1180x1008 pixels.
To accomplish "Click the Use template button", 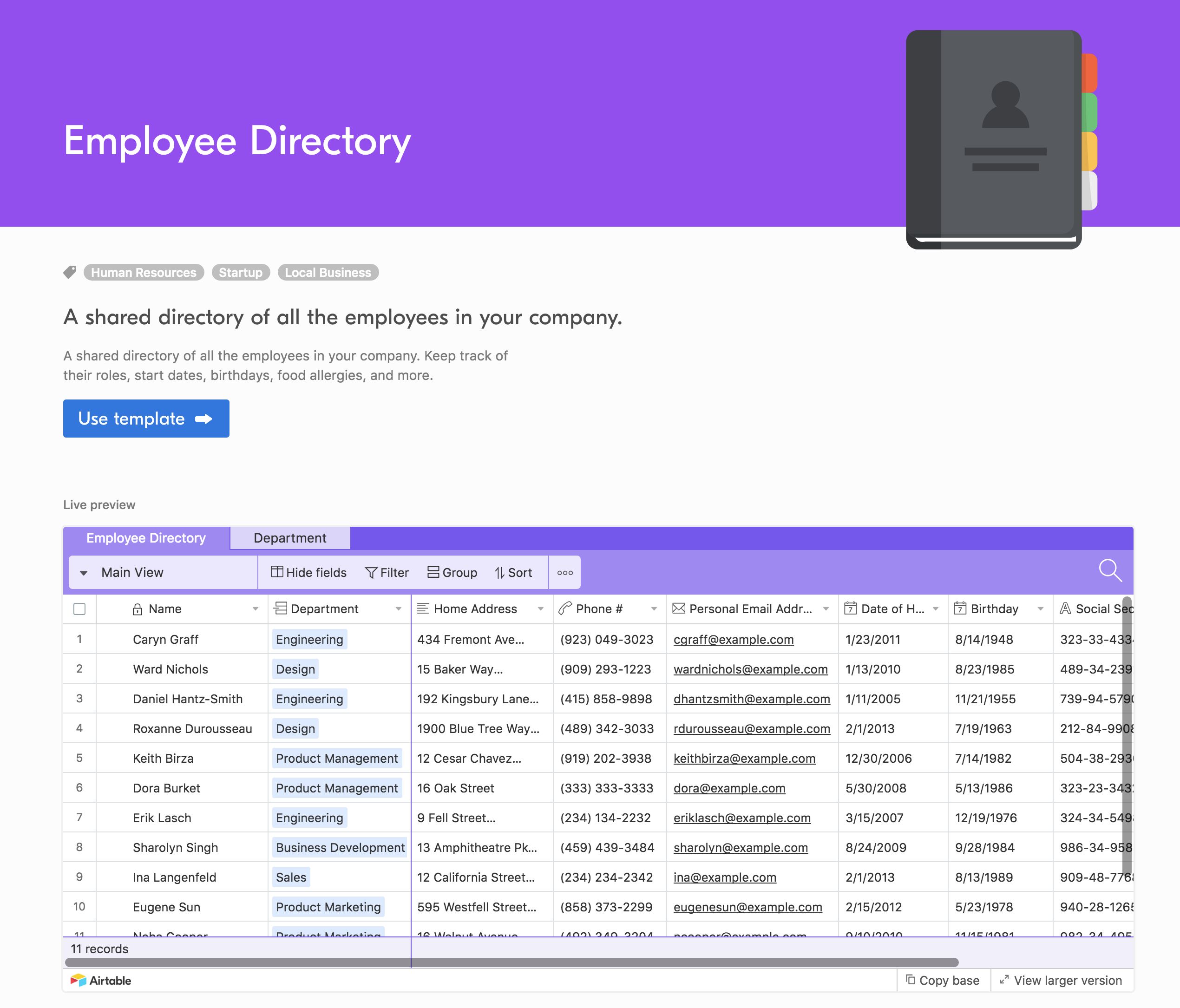I will (x=146, y=419).
